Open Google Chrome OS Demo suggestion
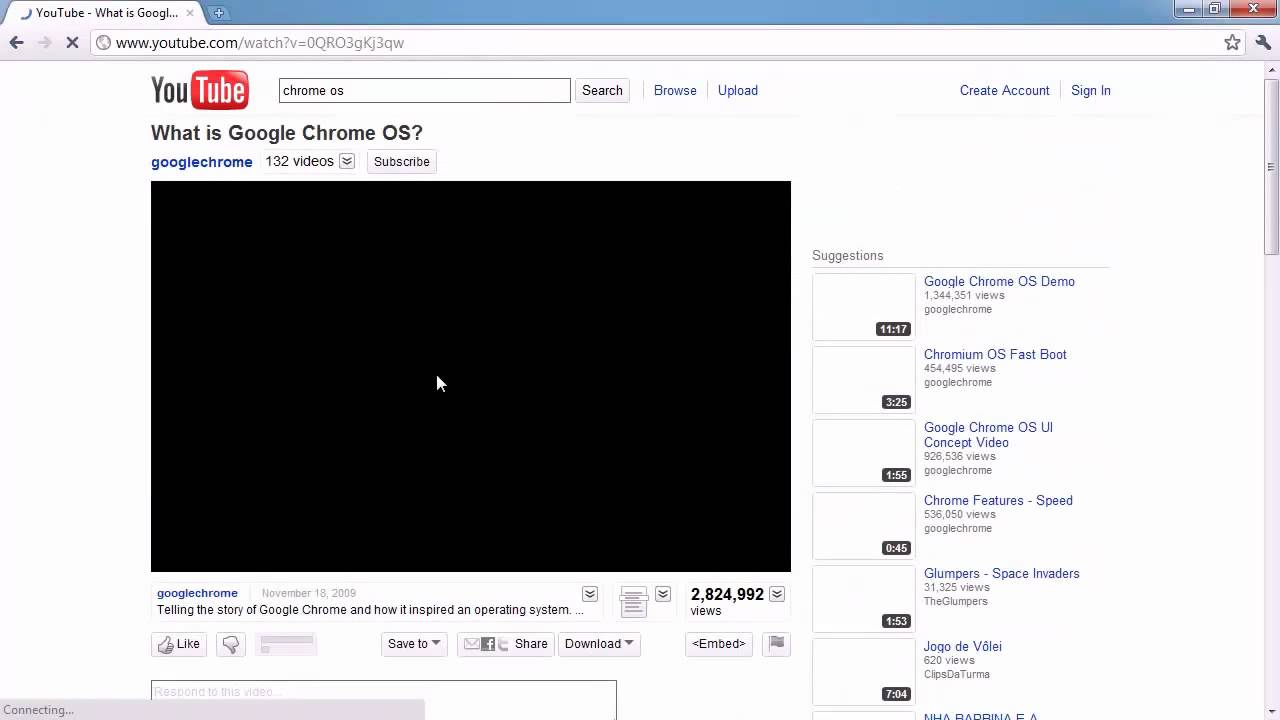Screen dimensions: 1280x720 click(999, 281)
